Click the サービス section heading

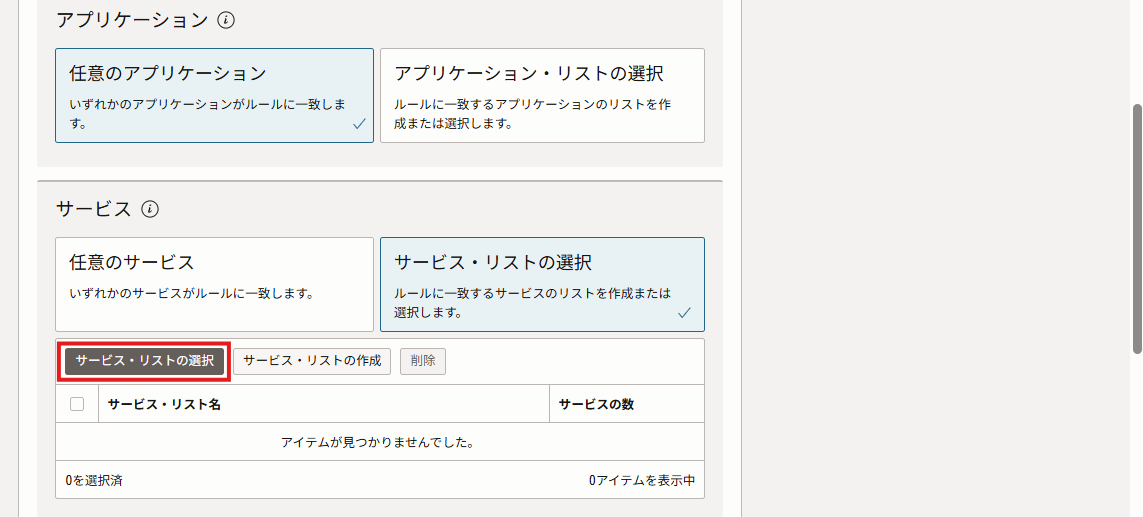94,209
